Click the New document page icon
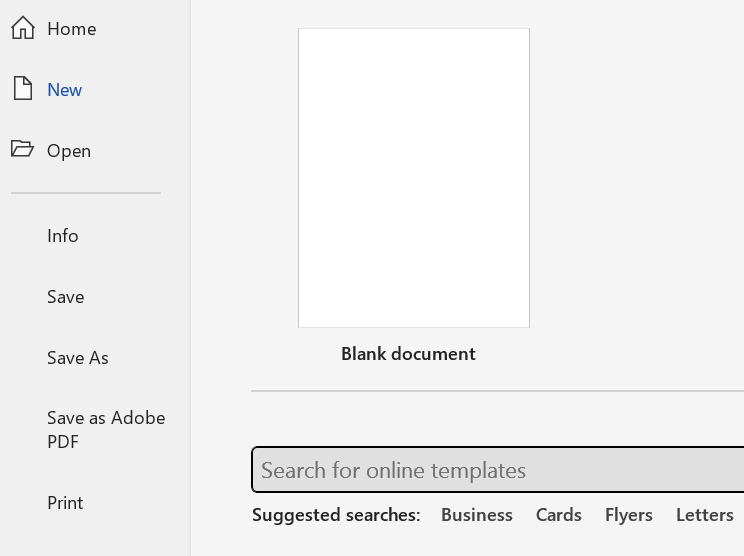This screenshot has height=556, width=744. [x=22, y=89]
